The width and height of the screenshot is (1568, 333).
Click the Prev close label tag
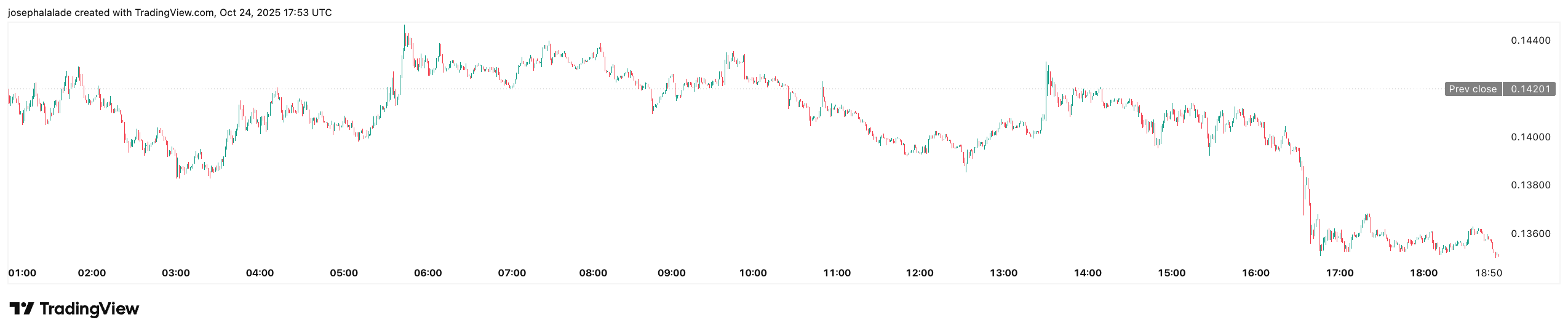point(1472,89)
